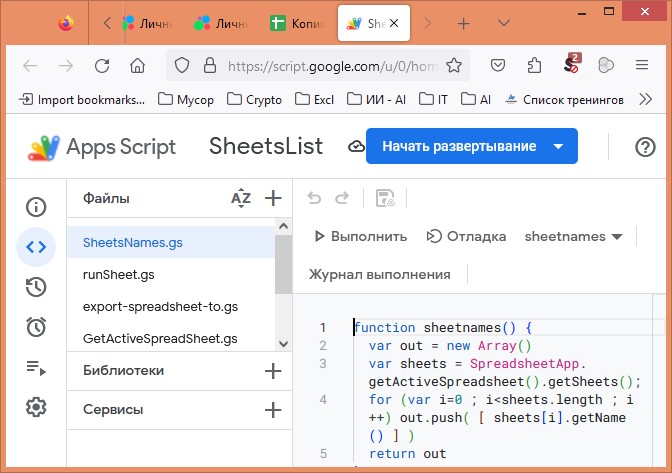Click the redo arrow in editor toolbar
The image size is (672, 473).
(342, 198)
